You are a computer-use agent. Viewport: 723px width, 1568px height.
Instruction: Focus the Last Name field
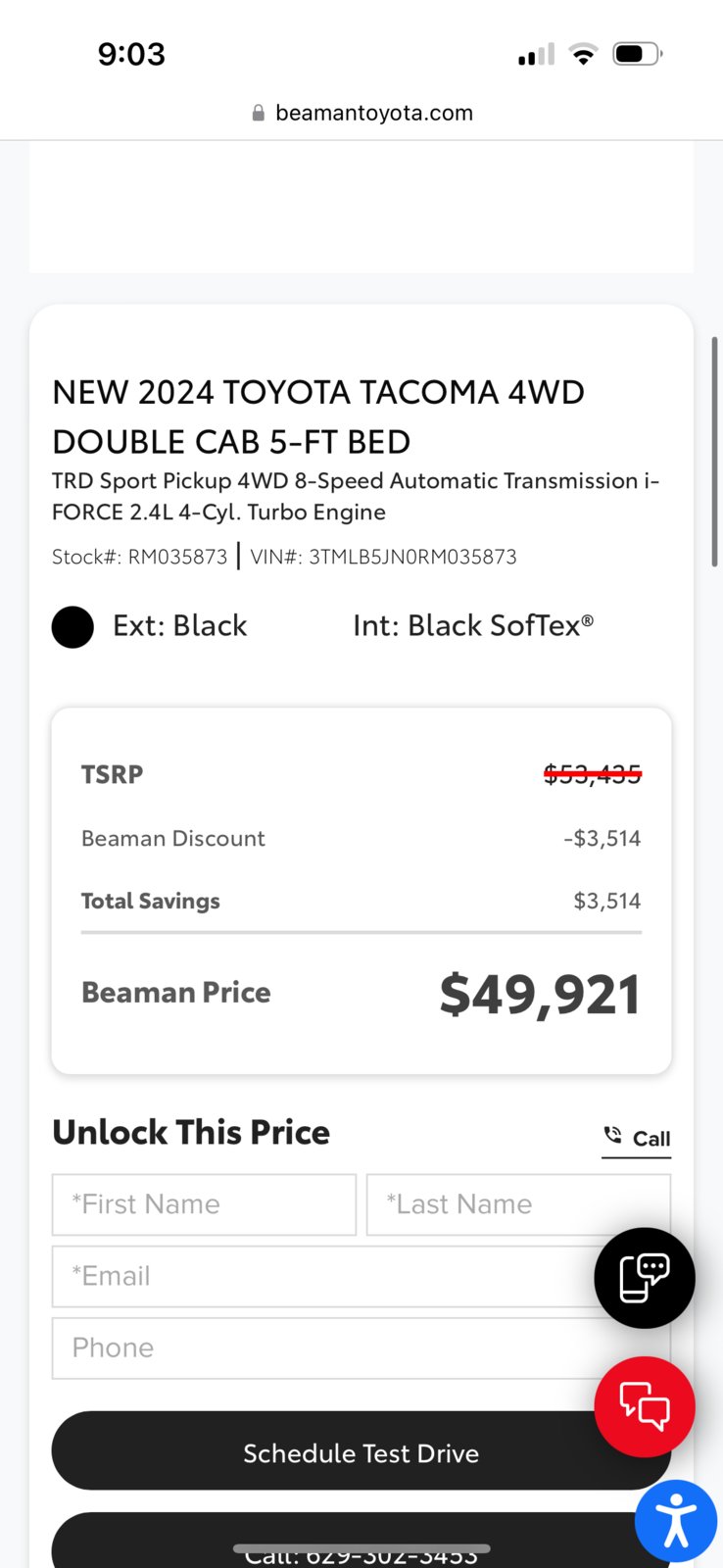(x=518, y=1204)
